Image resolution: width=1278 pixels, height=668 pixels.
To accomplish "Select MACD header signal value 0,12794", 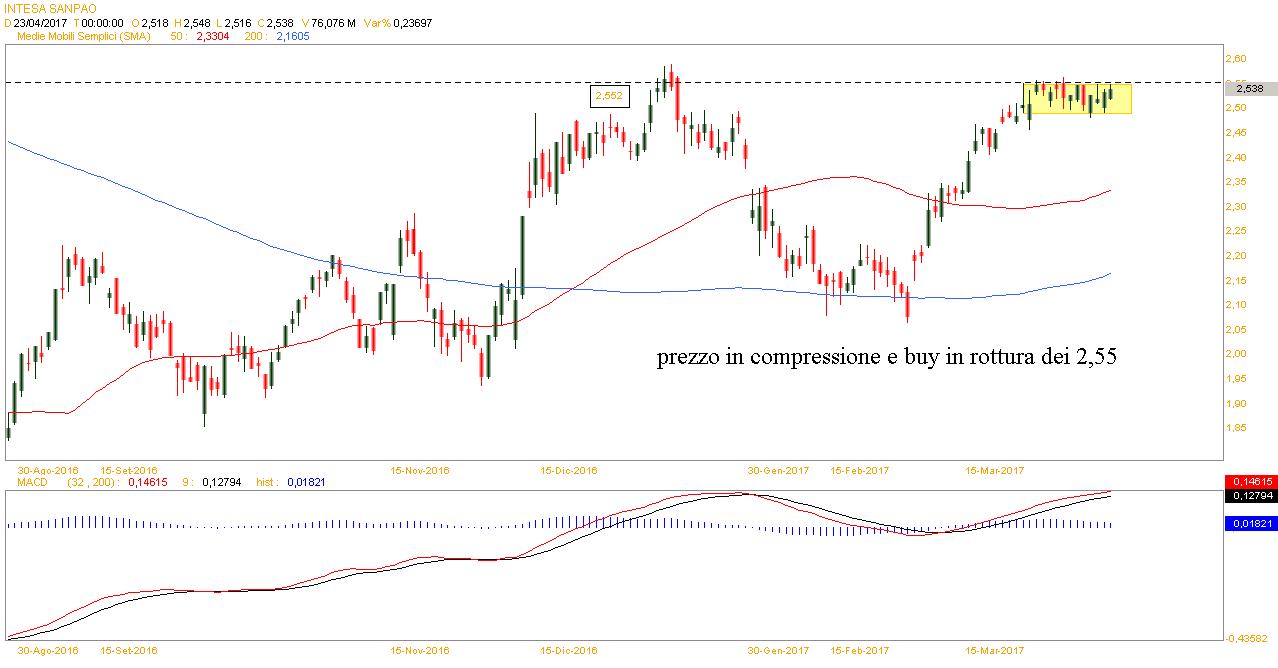I will coord(222,482).
